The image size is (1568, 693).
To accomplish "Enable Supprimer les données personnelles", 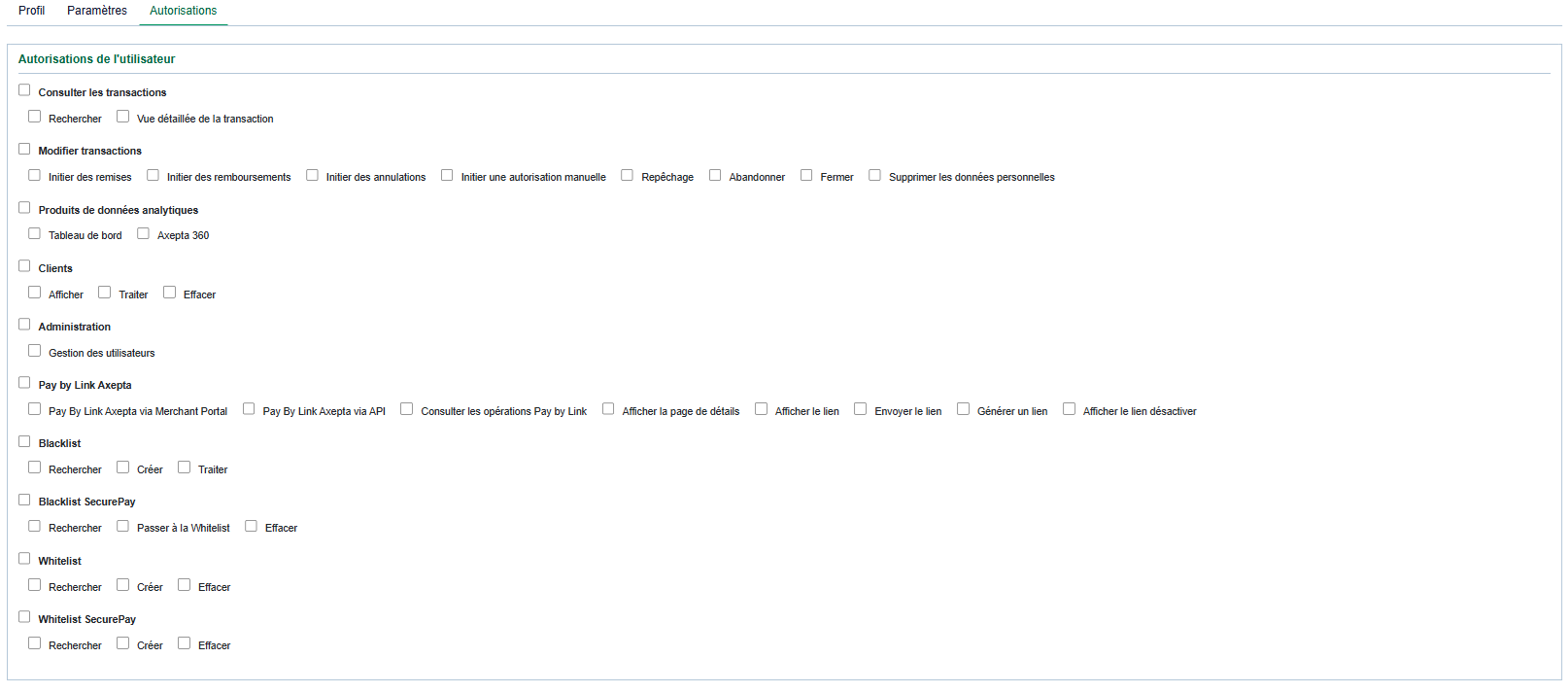I will point(875,175).
